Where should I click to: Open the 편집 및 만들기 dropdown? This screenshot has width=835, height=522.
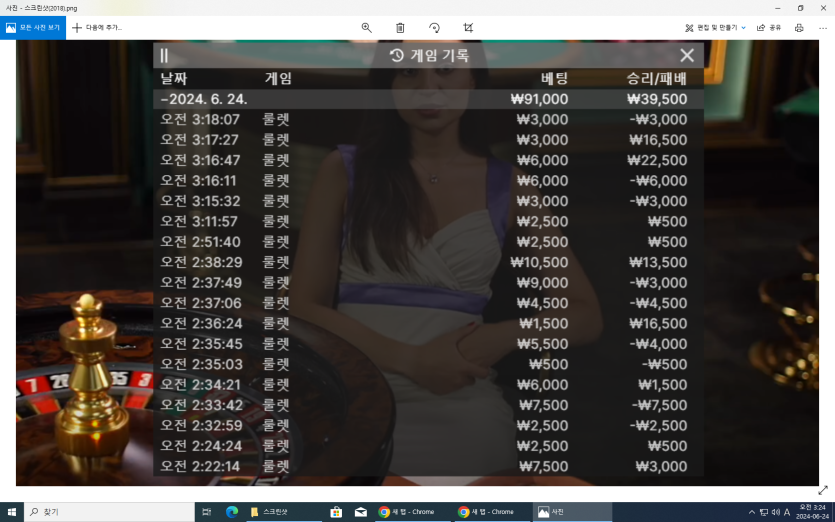click(715, 28)
